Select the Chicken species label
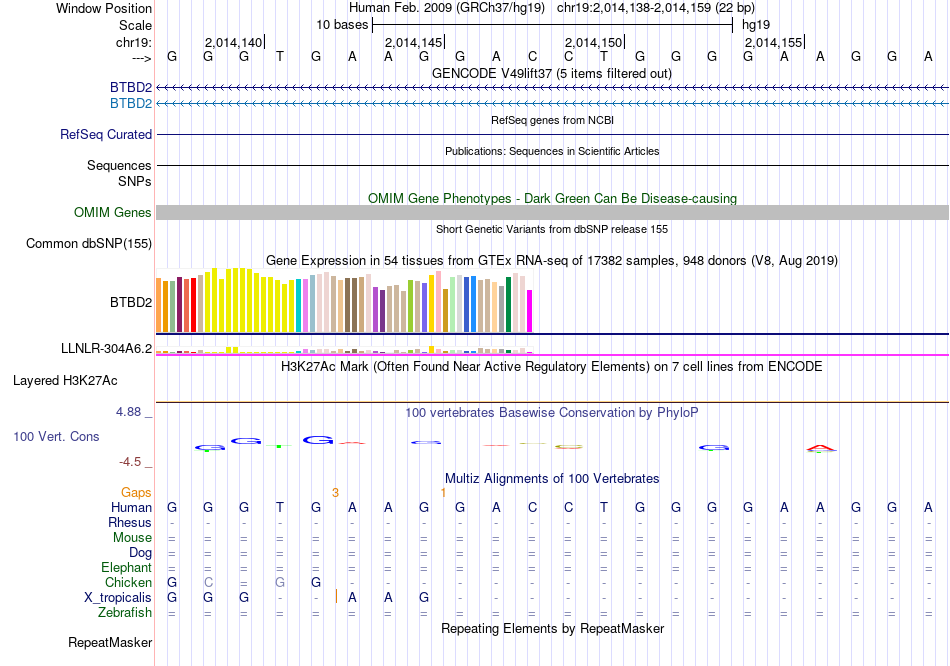This screenshot has width=950, height=666. tap(128, 582)
